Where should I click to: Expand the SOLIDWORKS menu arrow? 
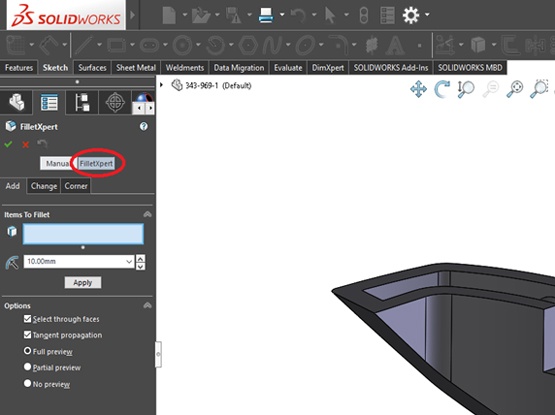pyautogui.click(x=132, y=15)
